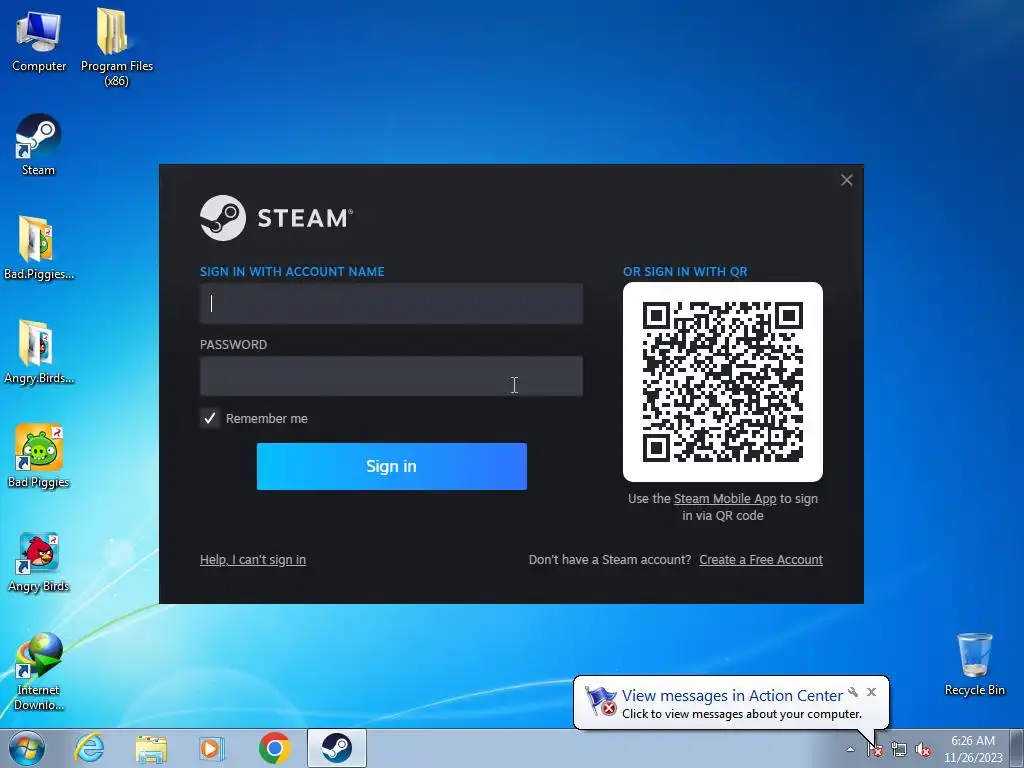Click the QR code sign-in image
The image size is (1024, 768).
(723, 382)
